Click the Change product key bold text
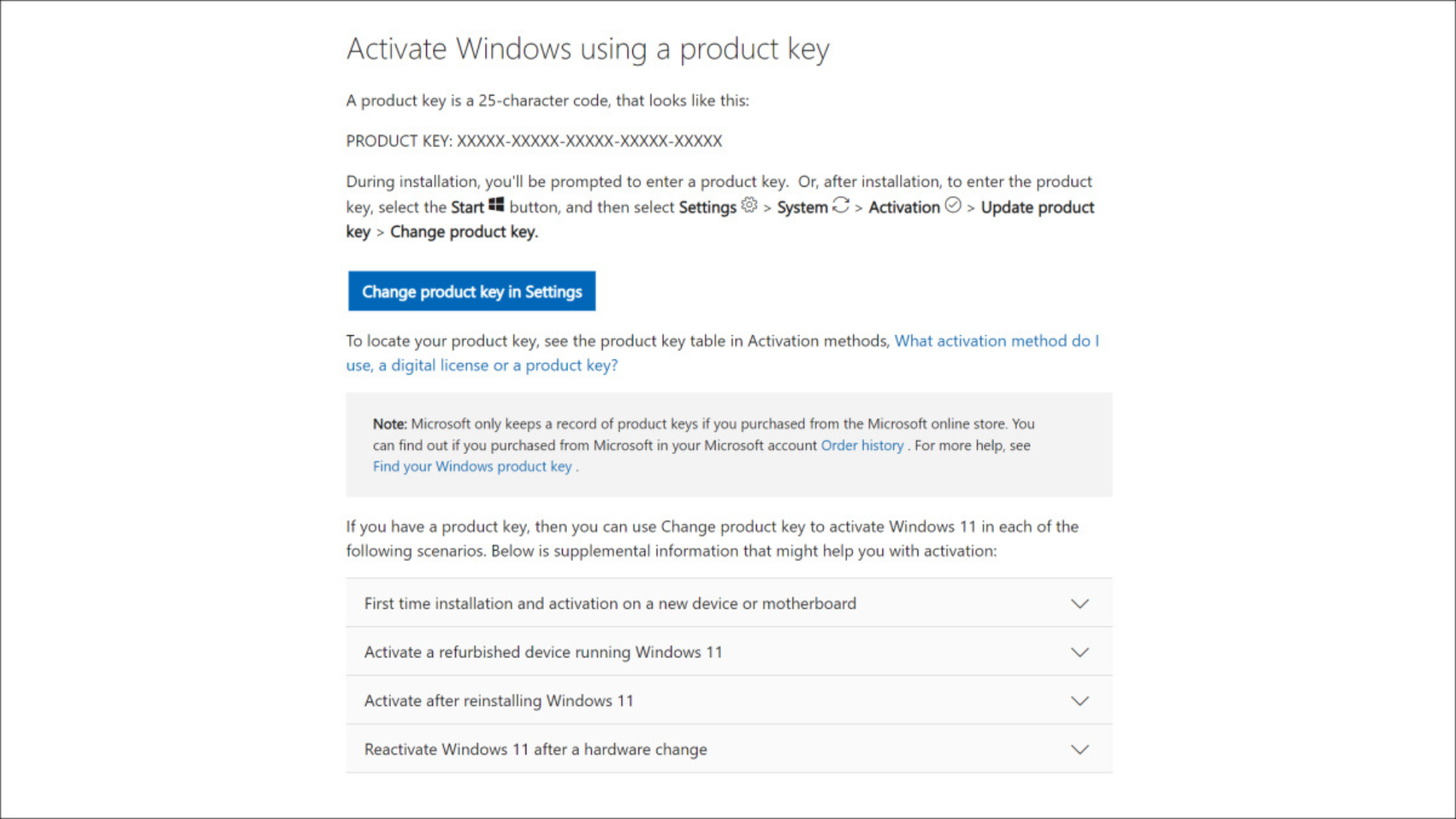The height and width of the screenshot is (819, 1456). [x=463, y=231]
